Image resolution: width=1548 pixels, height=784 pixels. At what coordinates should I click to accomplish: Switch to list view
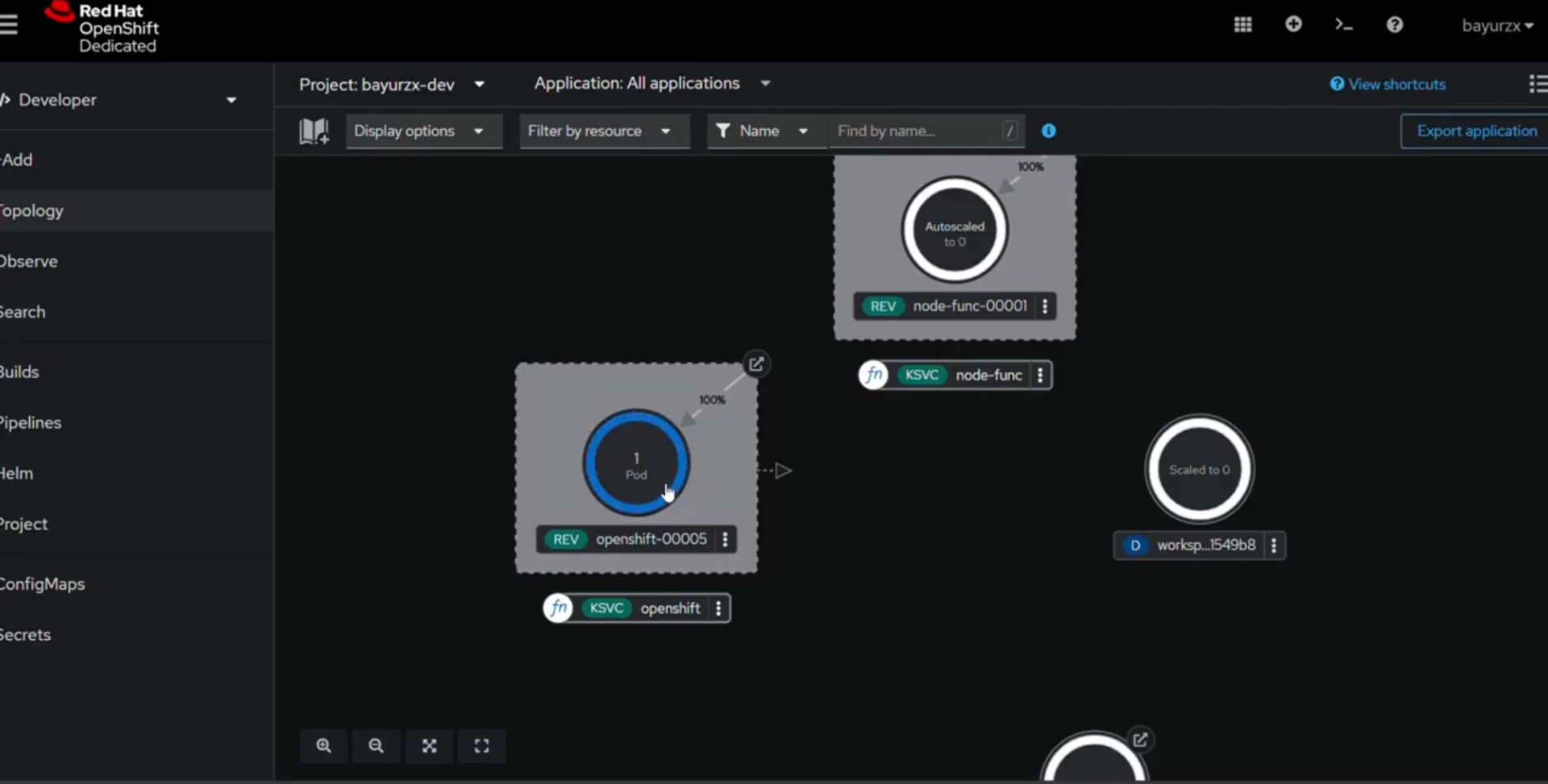(x=1537, y=84)
